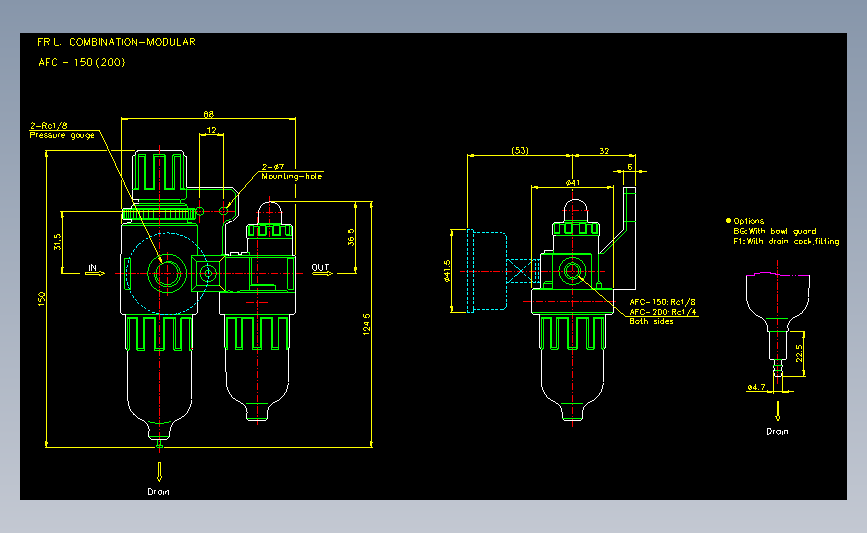Click the ø41 diameter dimension
Screen dimensions: 867x533
[573, 182]
